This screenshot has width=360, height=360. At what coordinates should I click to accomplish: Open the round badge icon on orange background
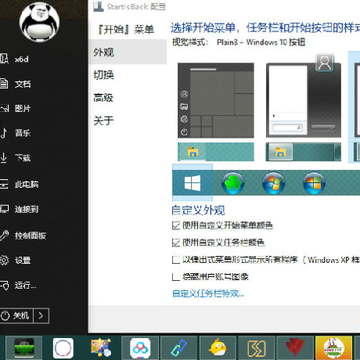pos(334,348)
